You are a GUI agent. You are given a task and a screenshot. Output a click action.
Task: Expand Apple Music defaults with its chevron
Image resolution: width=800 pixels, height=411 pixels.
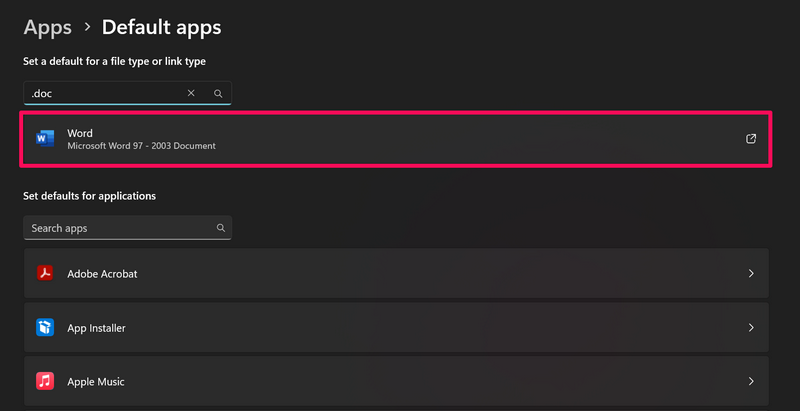point(751,381)
